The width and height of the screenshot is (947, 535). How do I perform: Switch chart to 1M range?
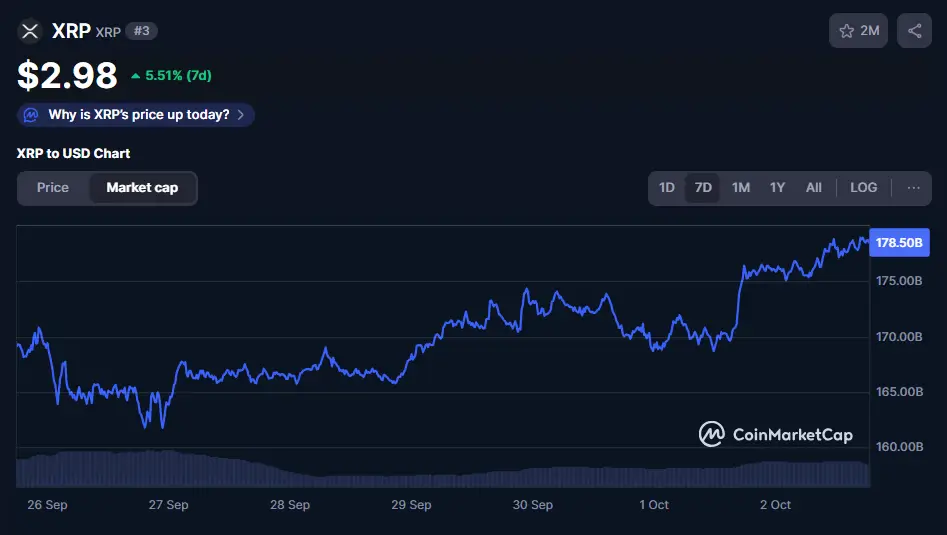[x=740, y=188]
